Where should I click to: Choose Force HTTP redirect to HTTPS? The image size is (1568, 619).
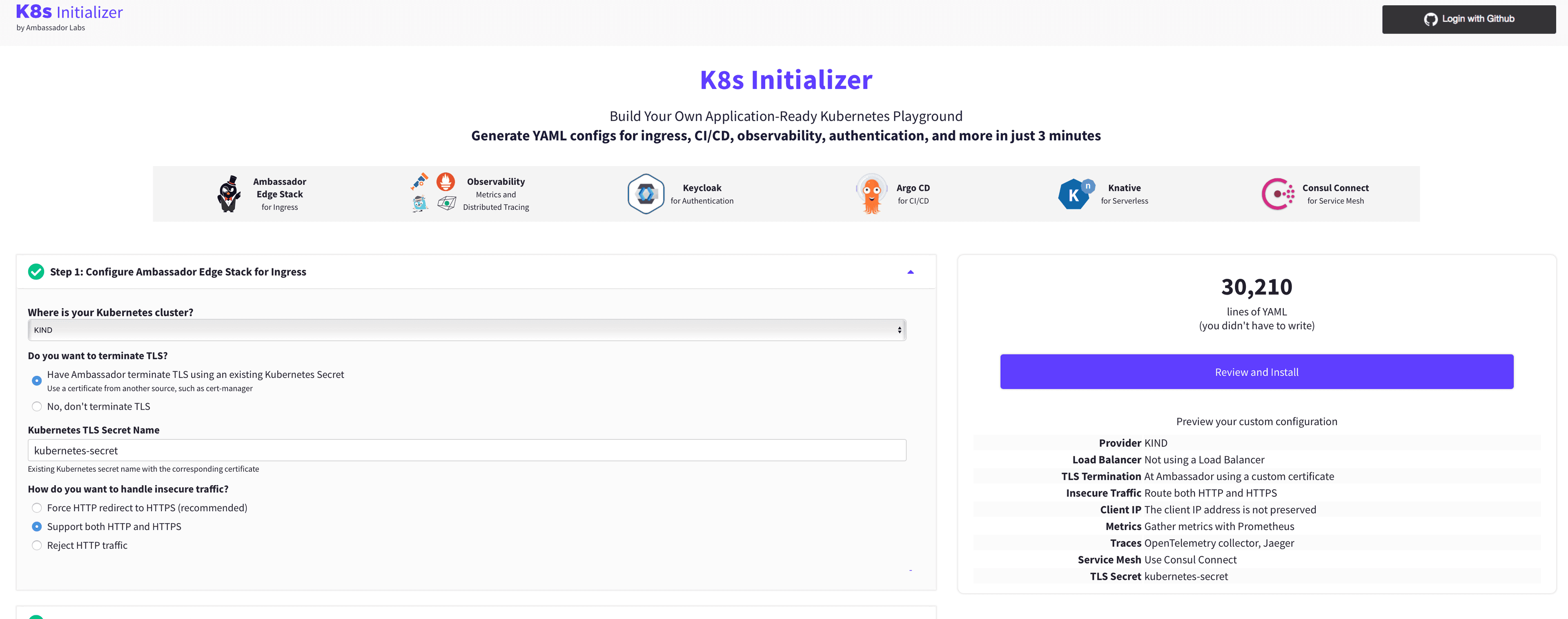pos(37,508)
